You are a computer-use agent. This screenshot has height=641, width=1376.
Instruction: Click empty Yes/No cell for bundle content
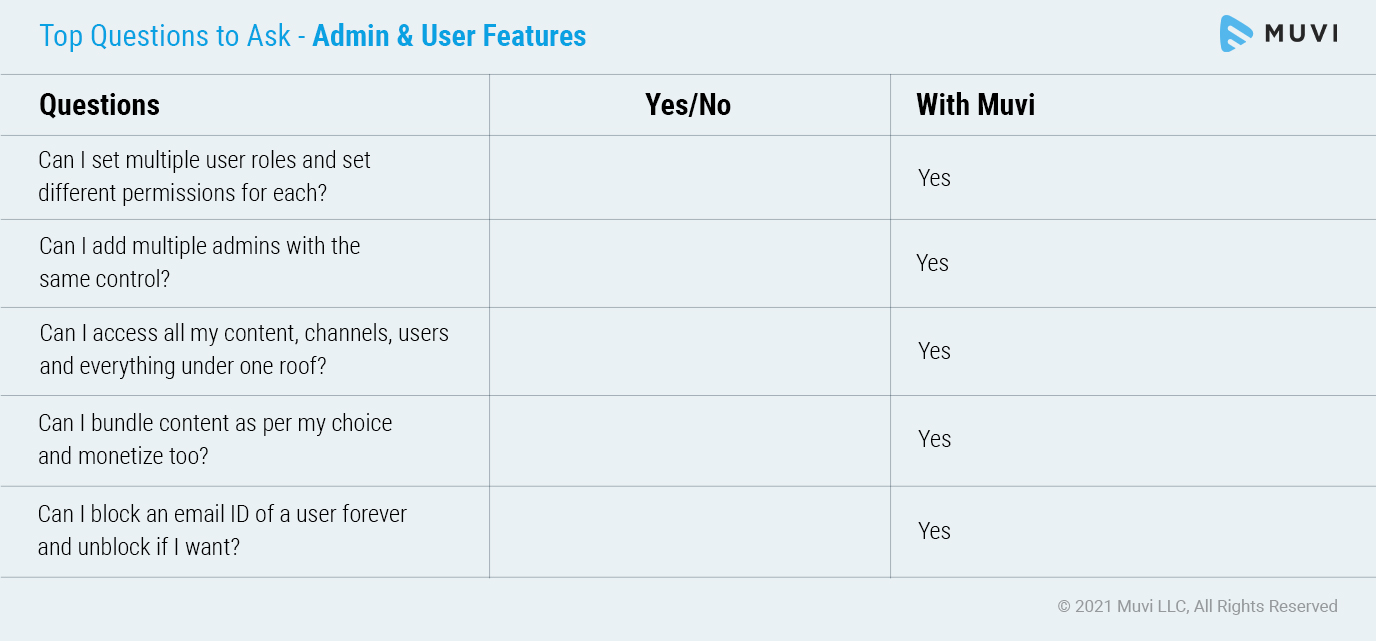(x=690, y=441)
